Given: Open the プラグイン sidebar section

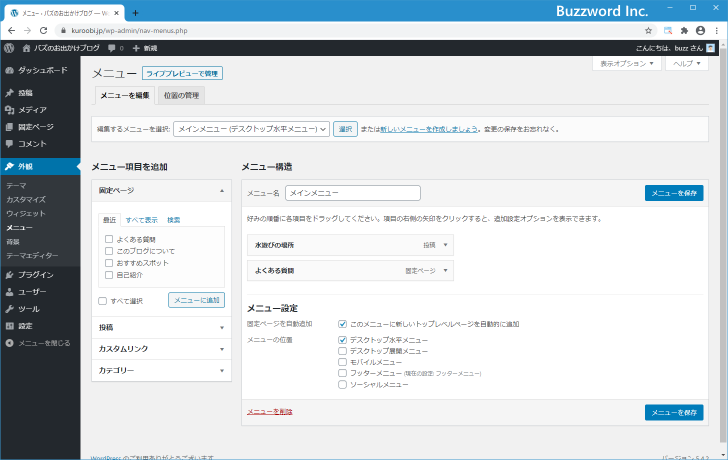Looking at the screenshot, I should 36,274.
